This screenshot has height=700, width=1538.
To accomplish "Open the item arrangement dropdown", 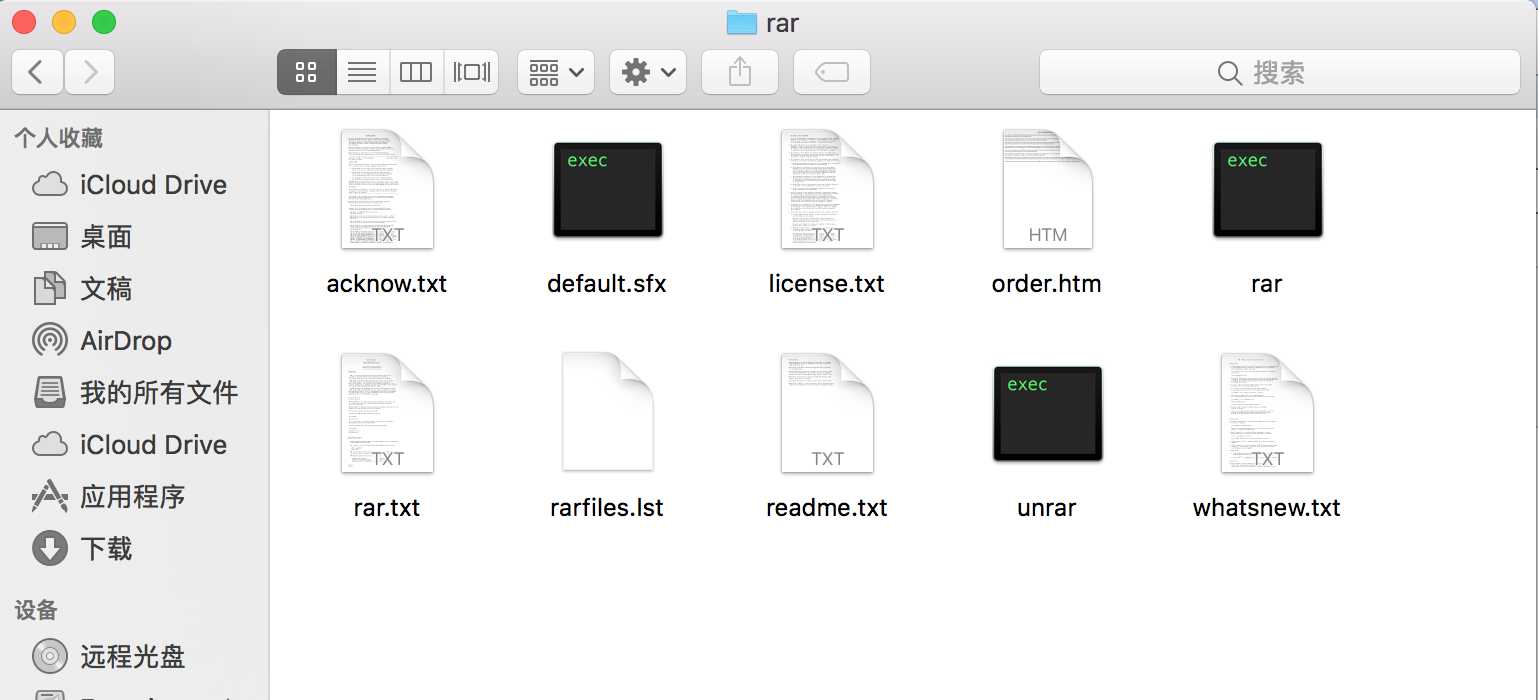I will pyautogui.click(x=556, y=72).
